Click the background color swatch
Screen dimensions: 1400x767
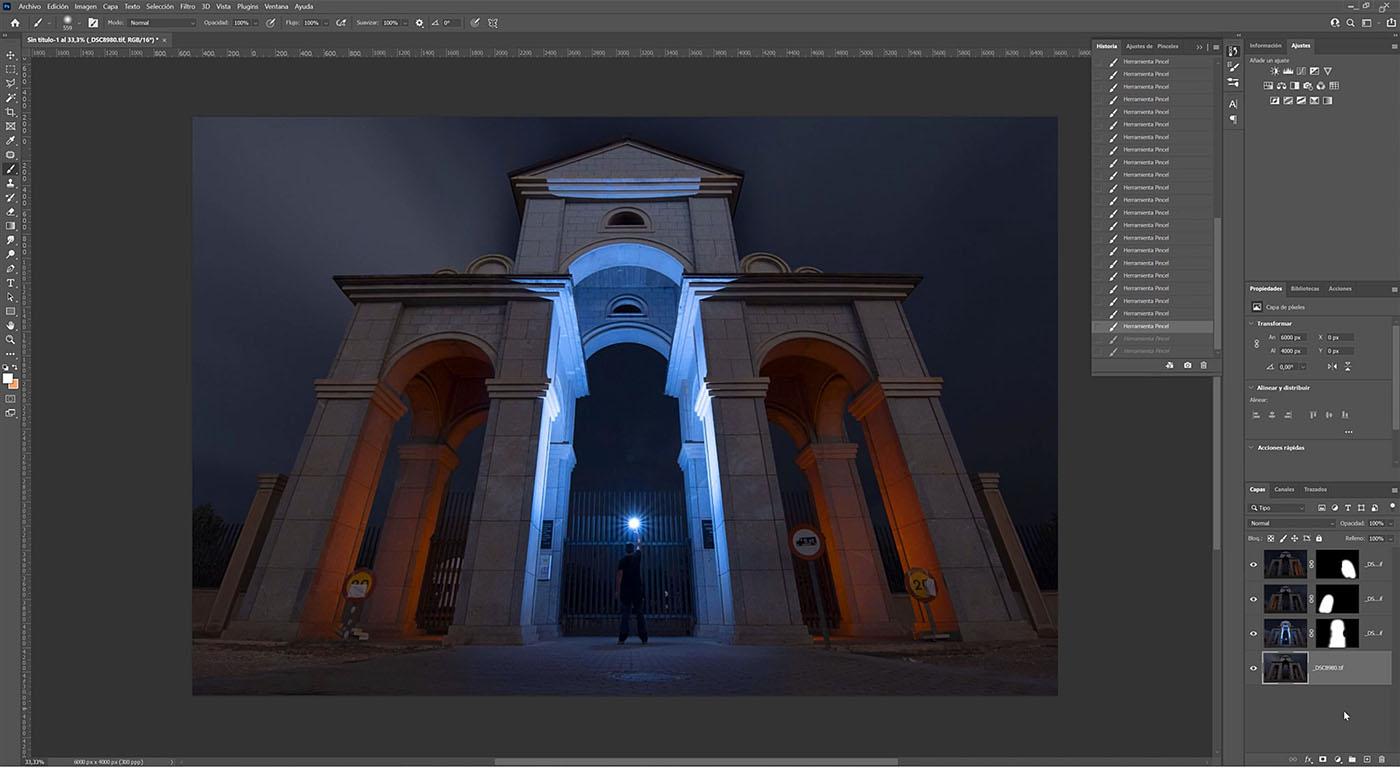[15, 384]
